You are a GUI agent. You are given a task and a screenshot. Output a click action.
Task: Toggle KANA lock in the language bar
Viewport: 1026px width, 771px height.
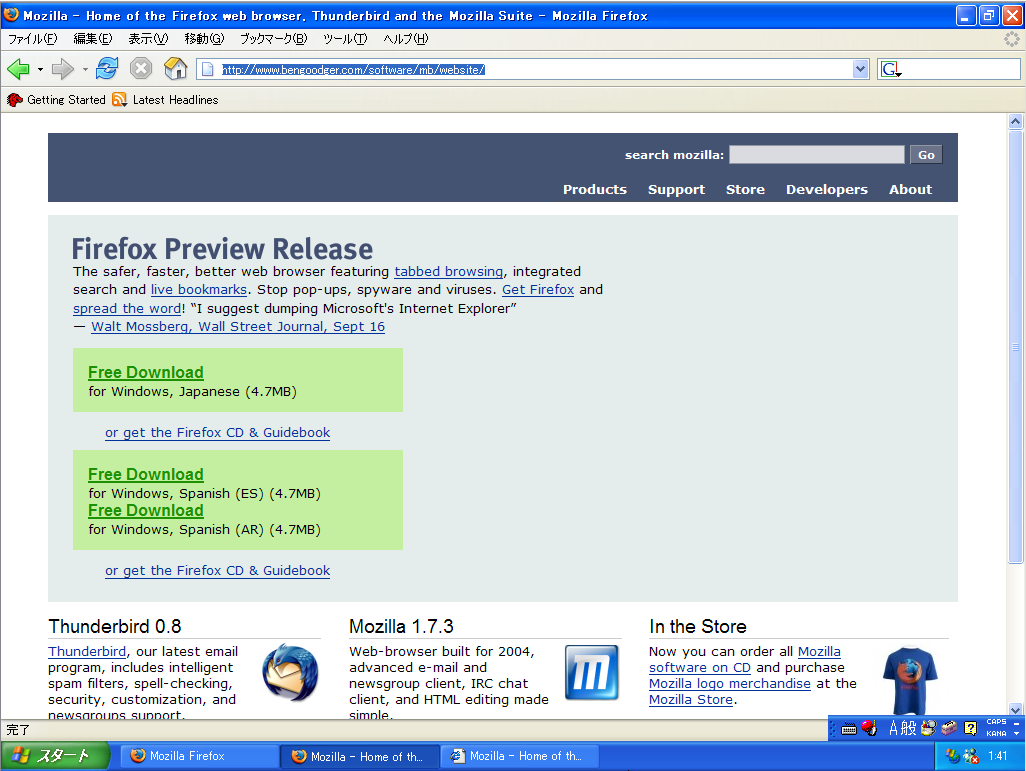996,734
